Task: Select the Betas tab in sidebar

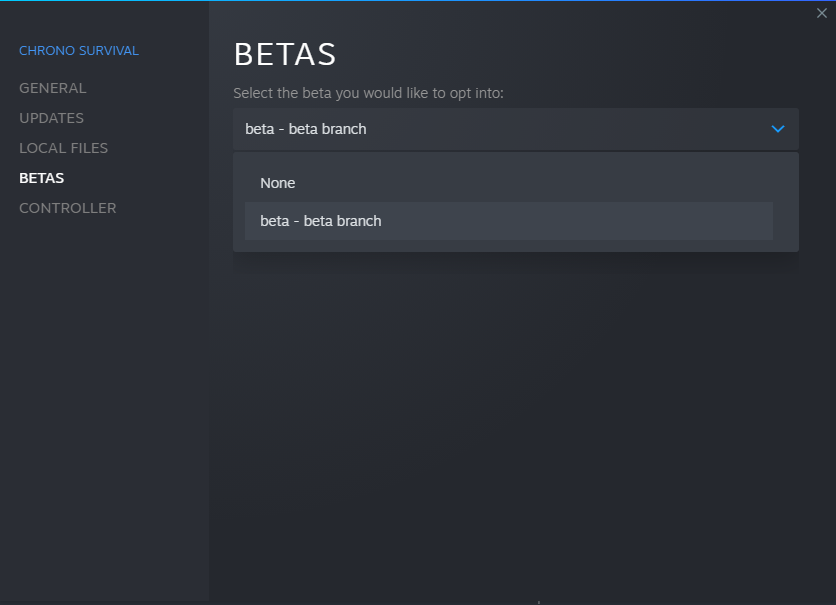Action: pyautogui.click(x=41, y=178)
